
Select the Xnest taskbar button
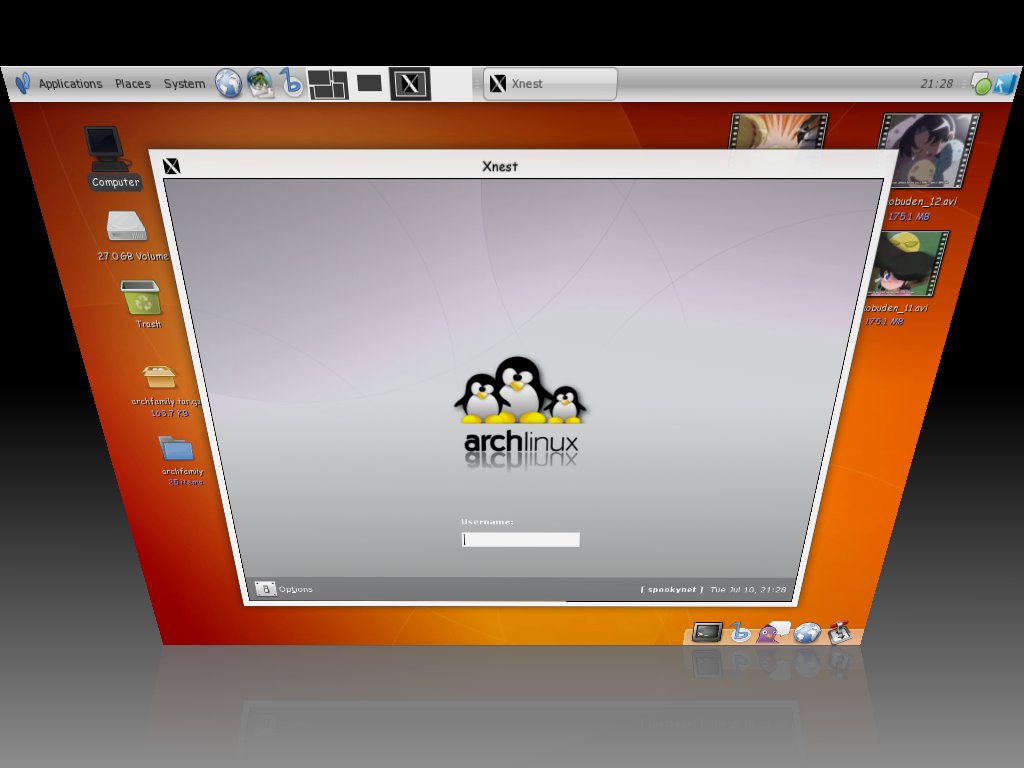(550, 84)
